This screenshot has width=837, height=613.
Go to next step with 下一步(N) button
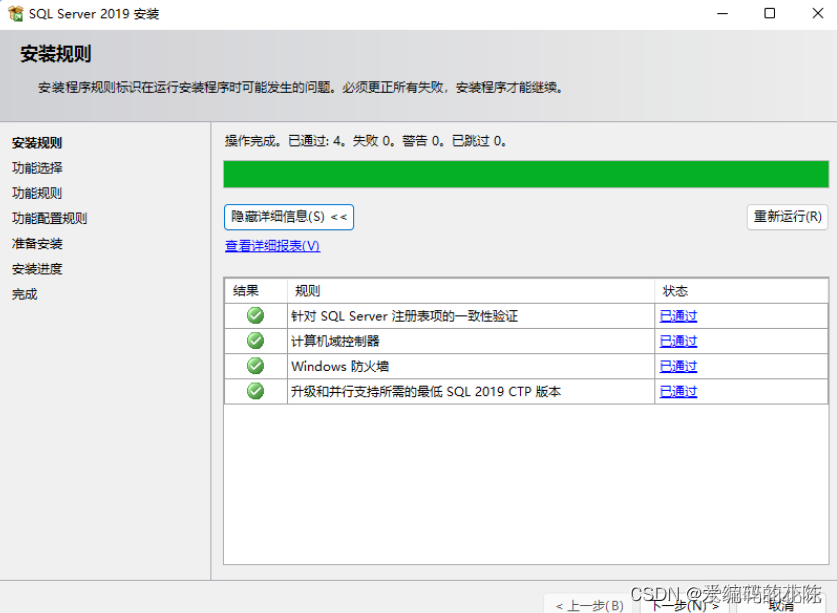point(685,605)
